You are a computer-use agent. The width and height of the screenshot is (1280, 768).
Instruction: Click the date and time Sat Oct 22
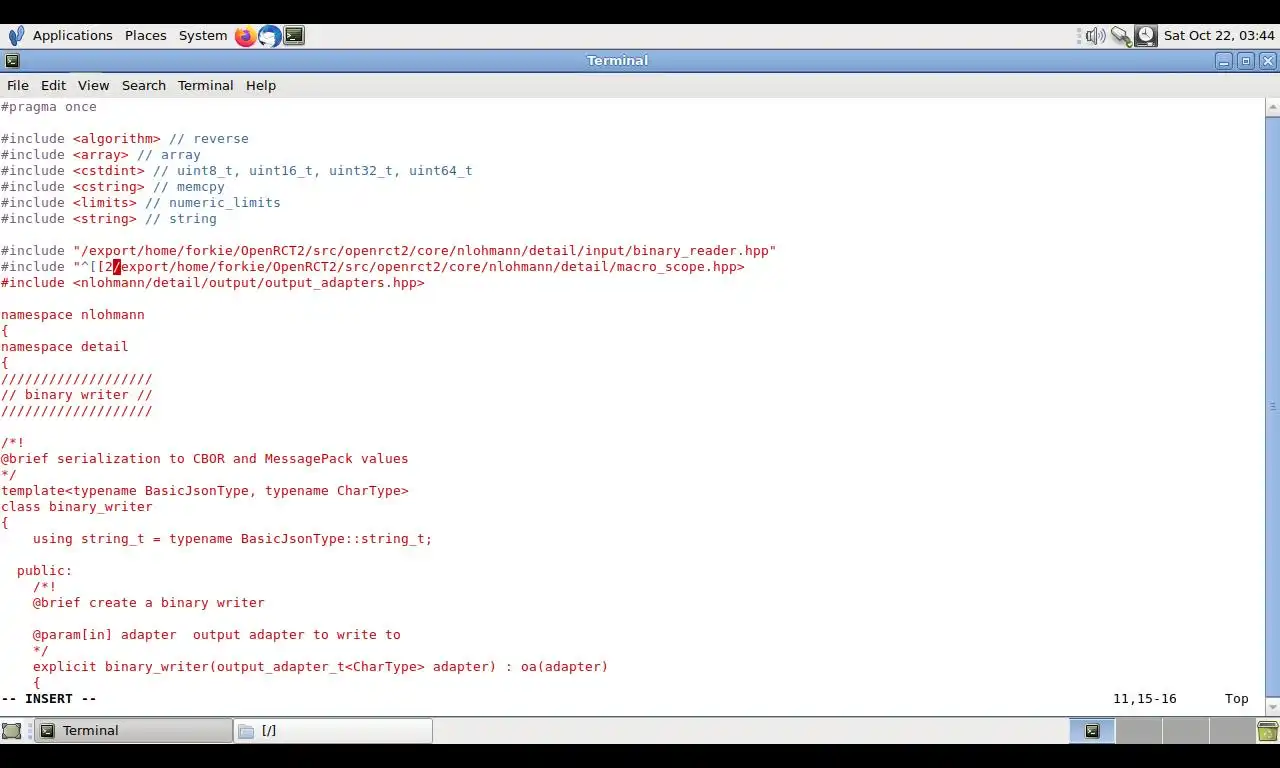(x=1219, y=36)
